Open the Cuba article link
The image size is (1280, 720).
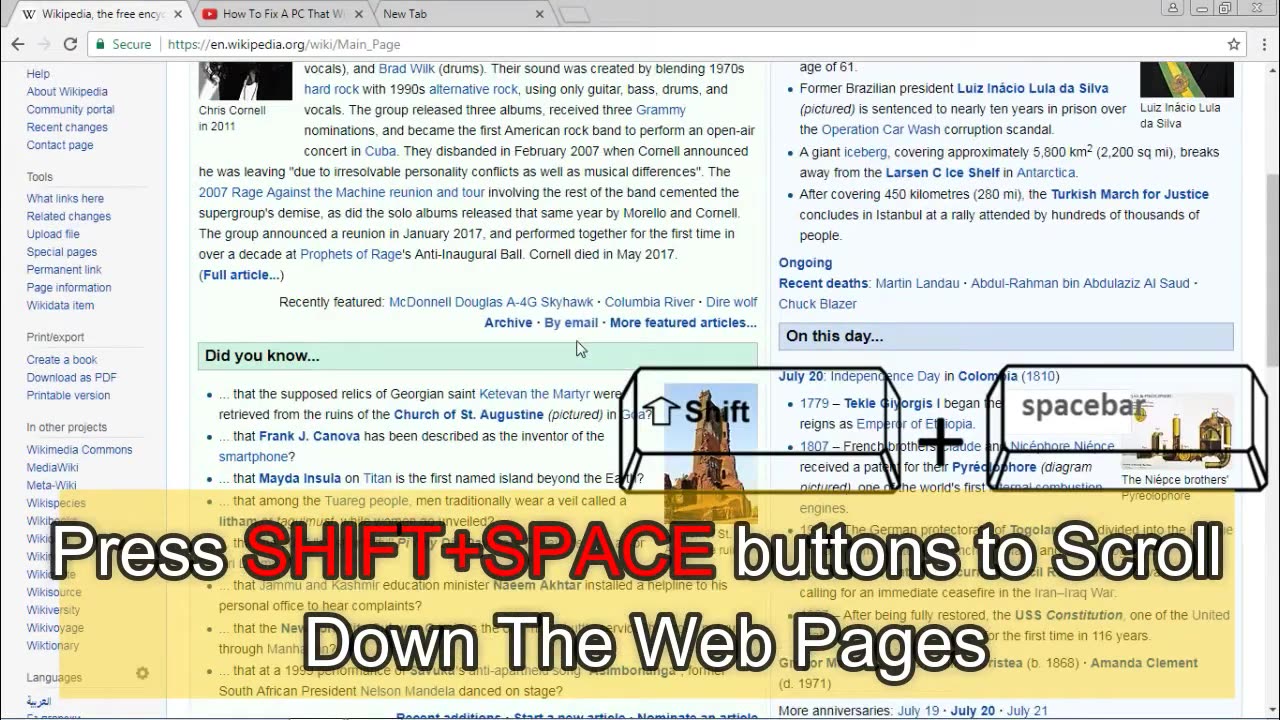[x=380, y=151]
